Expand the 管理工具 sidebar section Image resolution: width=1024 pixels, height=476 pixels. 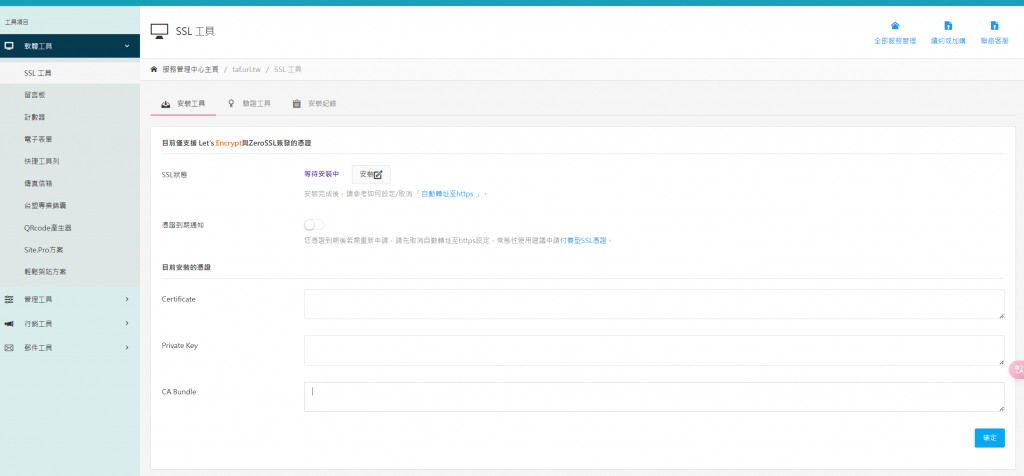click(x=70, y=299)
